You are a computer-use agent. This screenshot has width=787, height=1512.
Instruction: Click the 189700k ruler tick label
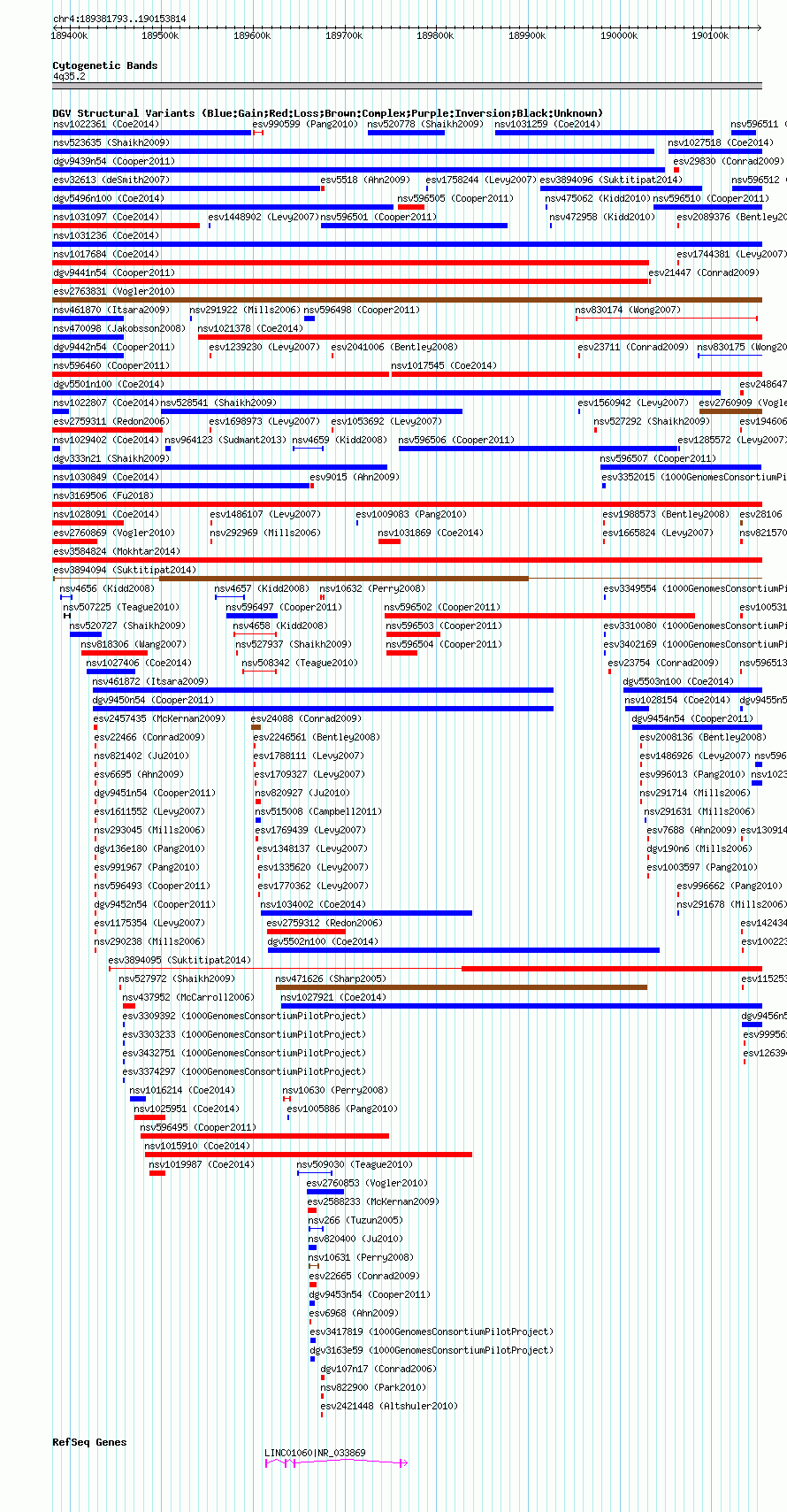(x=344, y=35)
